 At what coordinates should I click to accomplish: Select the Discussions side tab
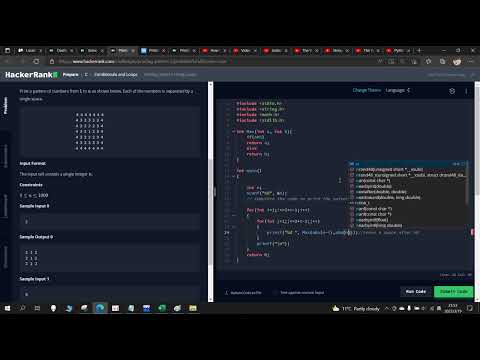pyautogui.click(x=5, y=257)
